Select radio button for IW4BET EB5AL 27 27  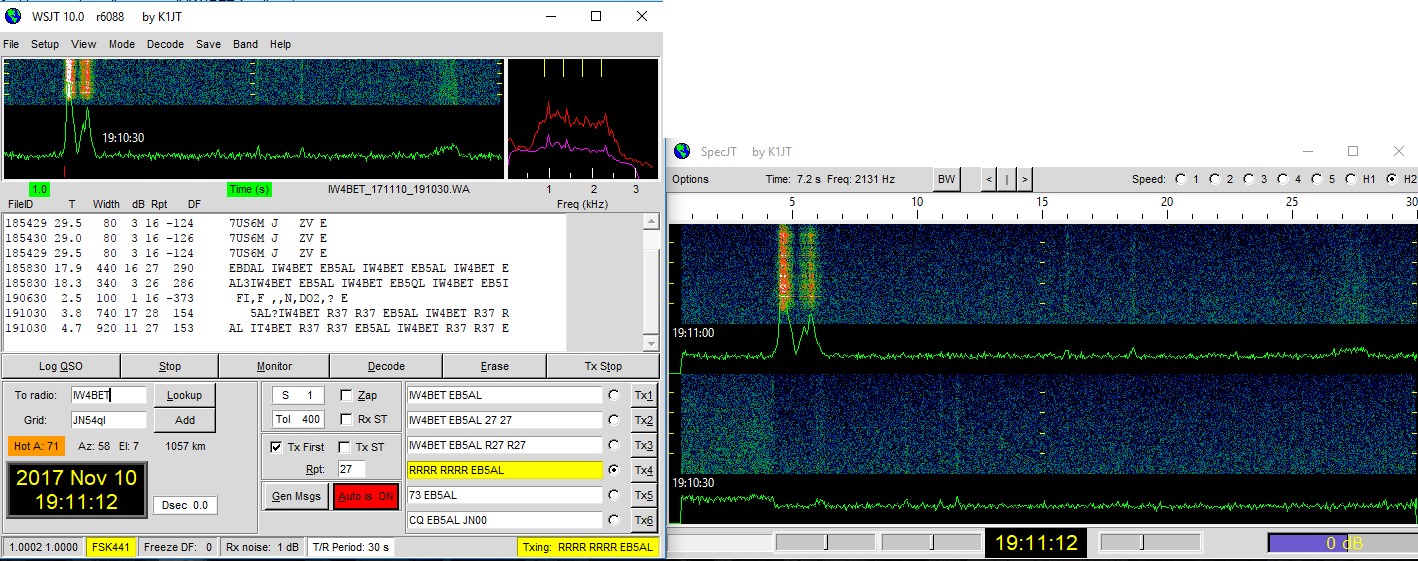click(614, 420)
